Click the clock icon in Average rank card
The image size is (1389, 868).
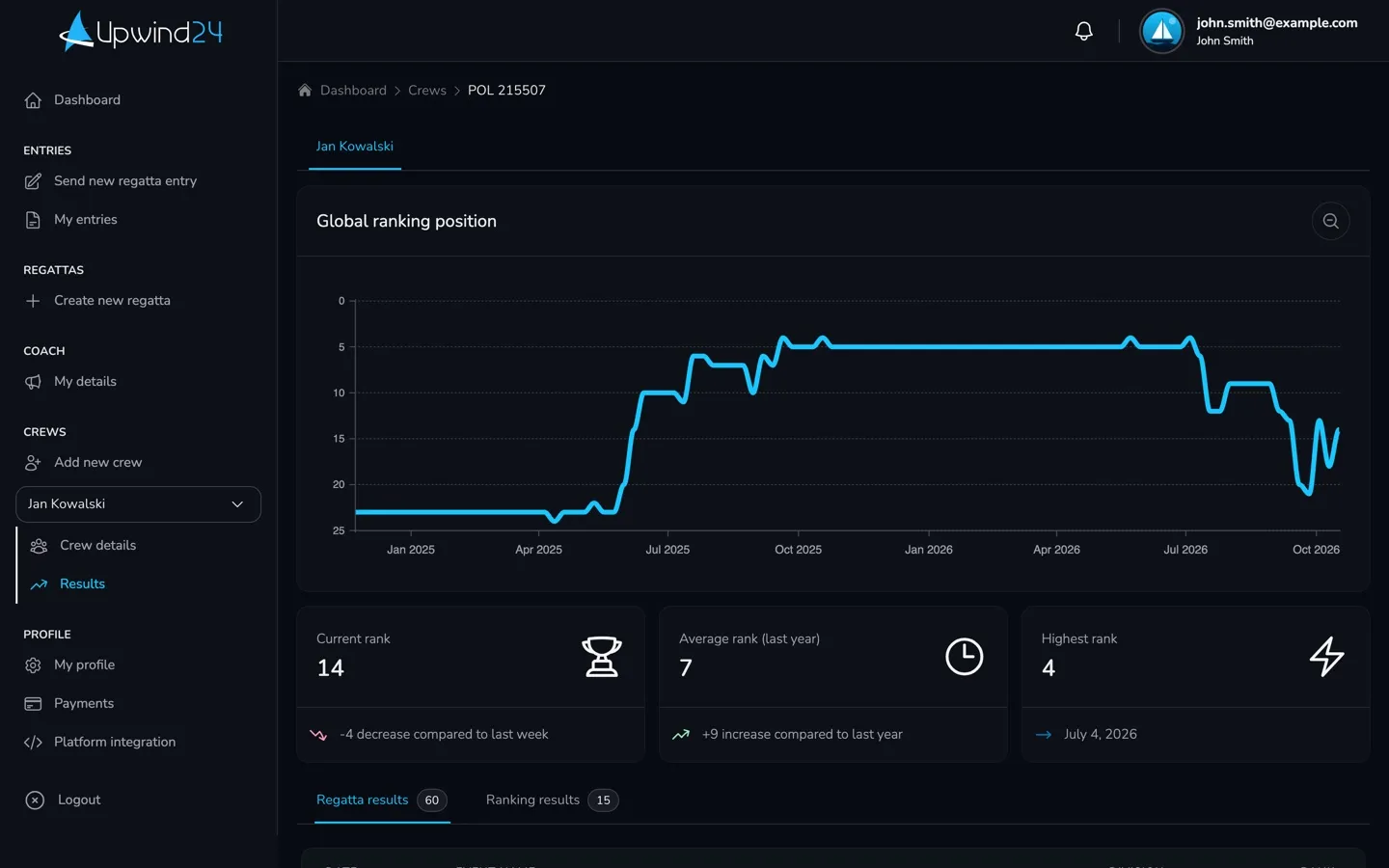point(965,657)
